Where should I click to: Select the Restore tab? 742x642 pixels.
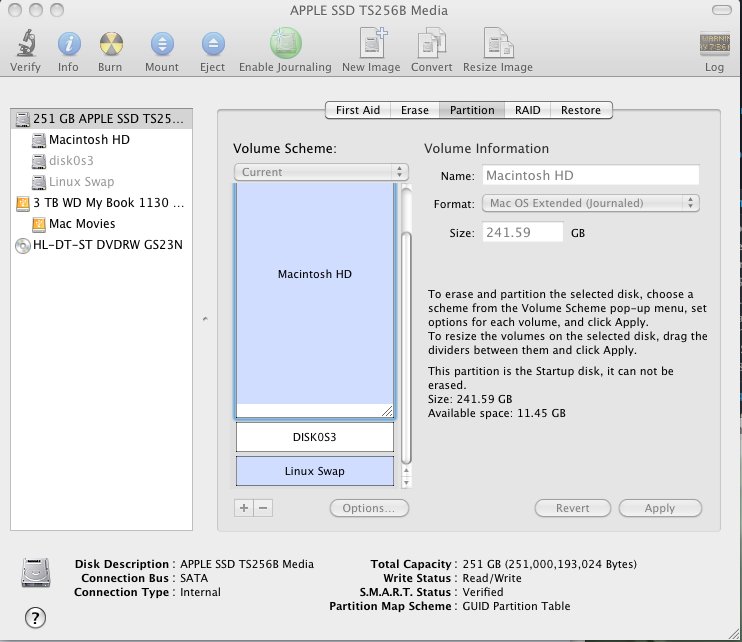pos(580,110)
